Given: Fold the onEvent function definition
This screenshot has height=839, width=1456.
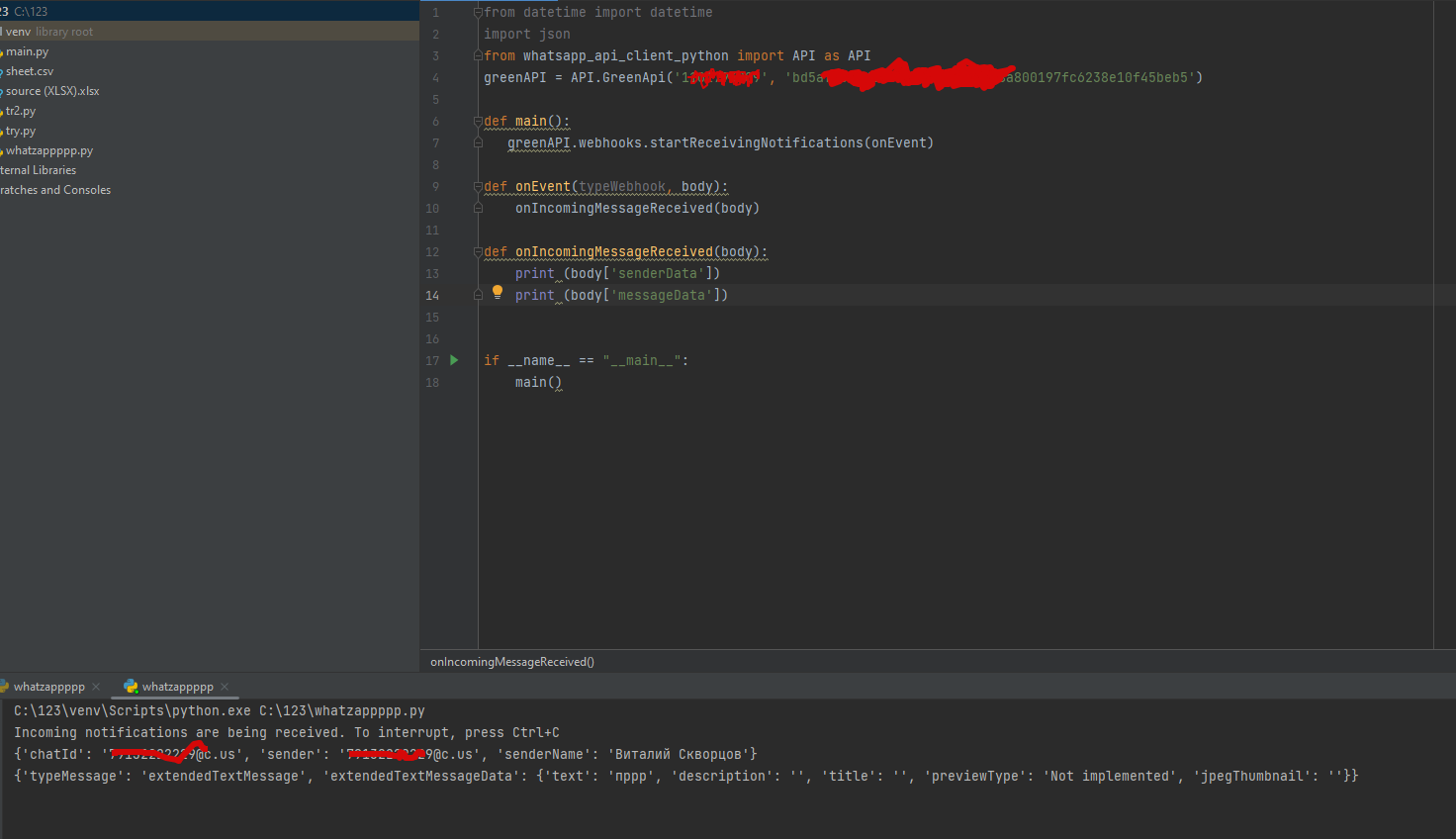Looking at the screenshot, I should tap(478, 187).
